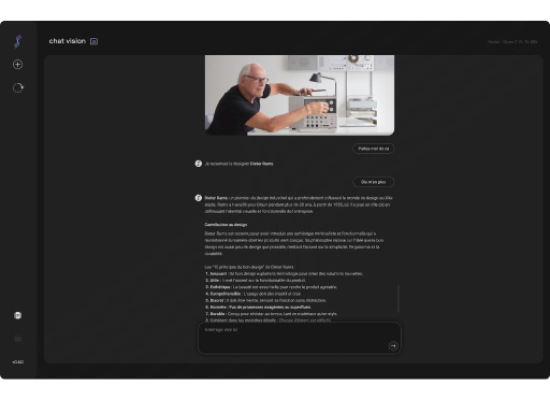Click the bold Dieter Rams name in first reply
Image resolution: width=550 pixels, height=401 pixels.
click(x=262, y=163)
